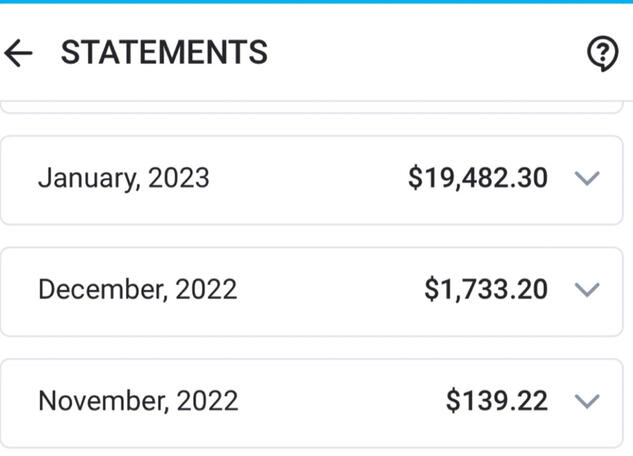The width and height of the screenshot is (633, 456).
Task: Tap the STATEMENTS header title
Action: [x=164, y=53]
